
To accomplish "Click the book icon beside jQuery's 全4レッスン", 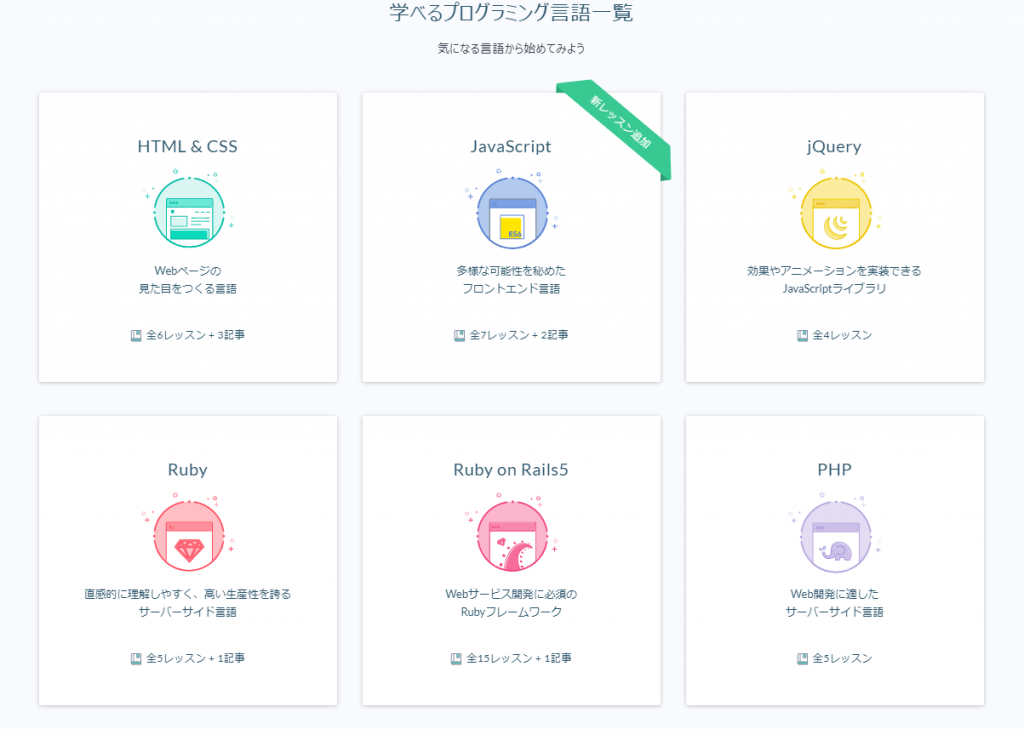I will 802,336.
